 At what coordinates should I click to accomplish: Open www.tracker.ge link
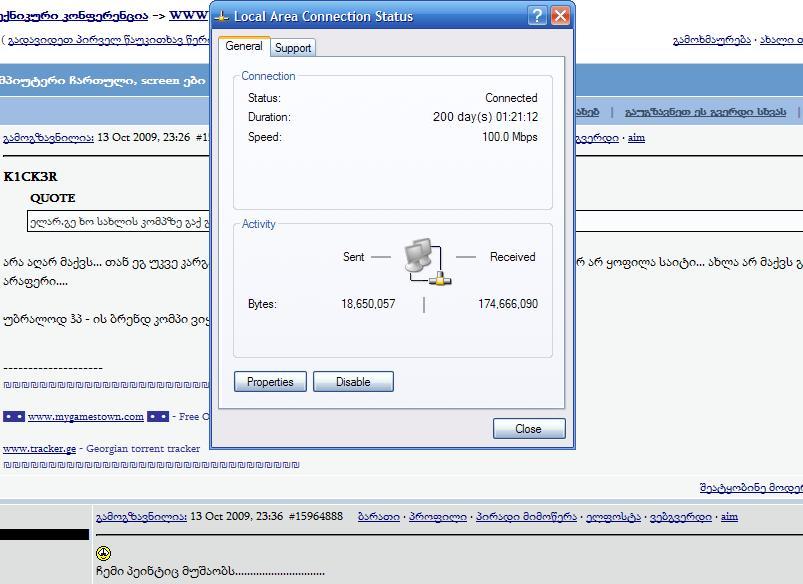pos(39,449)
